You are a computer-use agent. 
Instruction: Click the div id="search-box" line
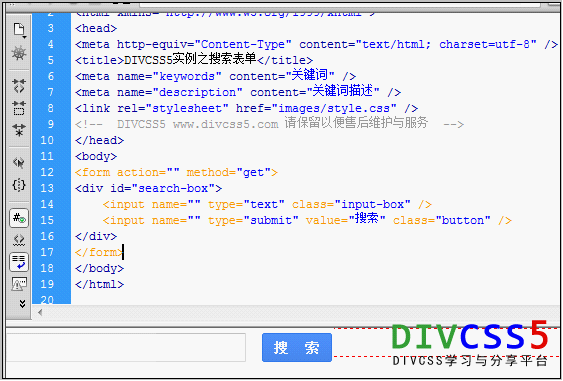(148, 188)
